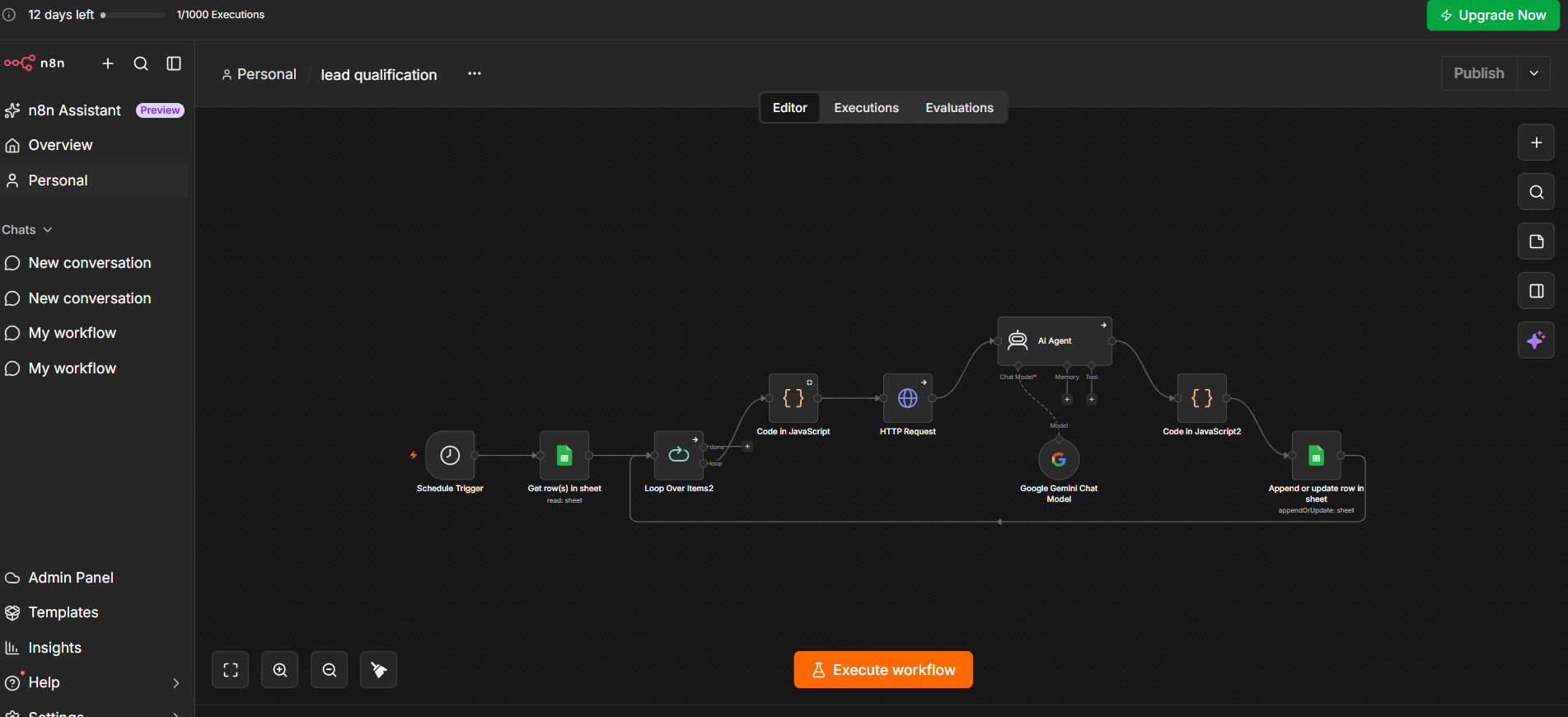The image size is (1568, 717).
Task: Open the Schedule Trigger node
Action: pos(450,455)
